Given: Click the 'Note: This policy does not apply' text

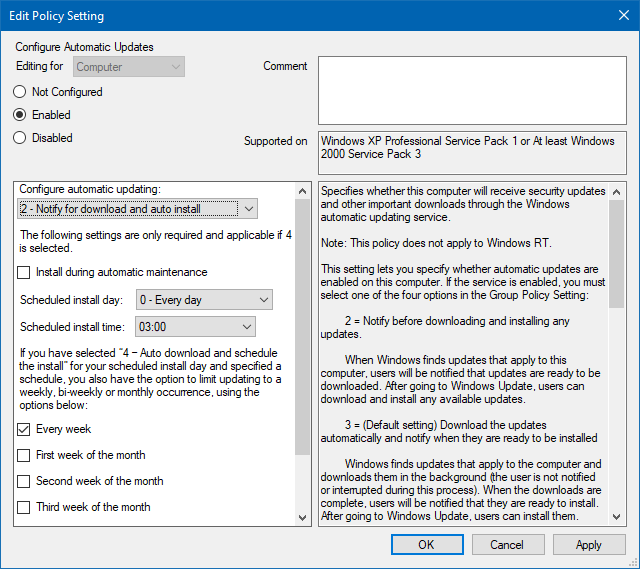Looking at the screenshot, I should 436,243.
